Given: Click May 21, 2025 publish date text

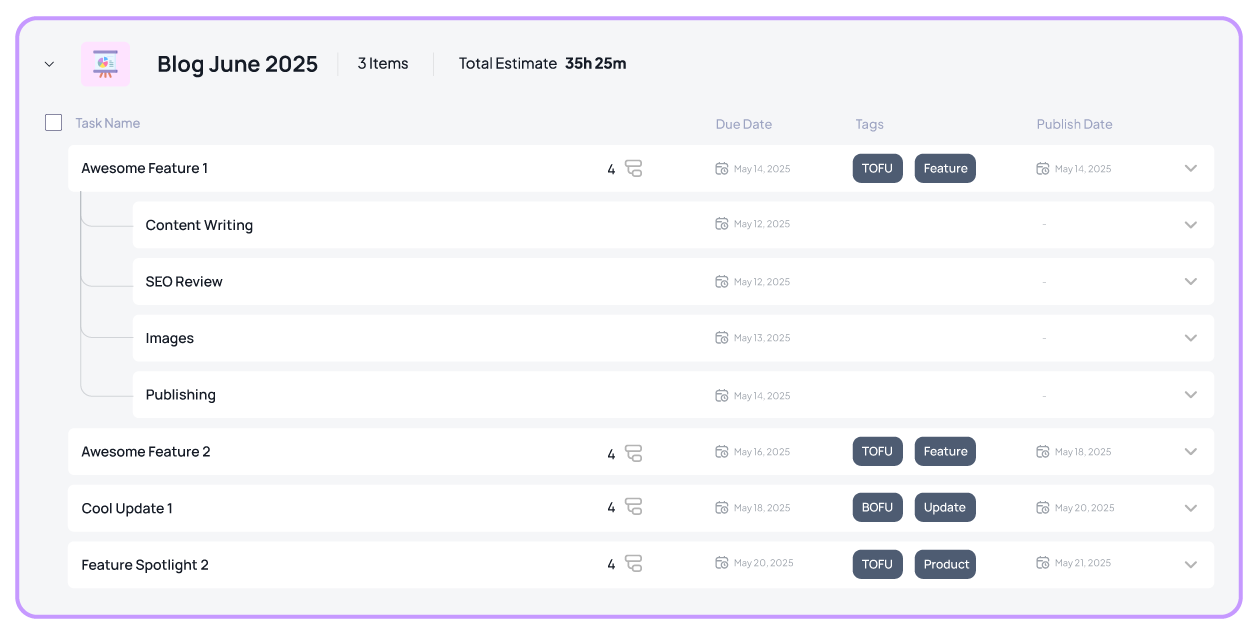Looking at the screenshot, I should tap(1083, 563).
